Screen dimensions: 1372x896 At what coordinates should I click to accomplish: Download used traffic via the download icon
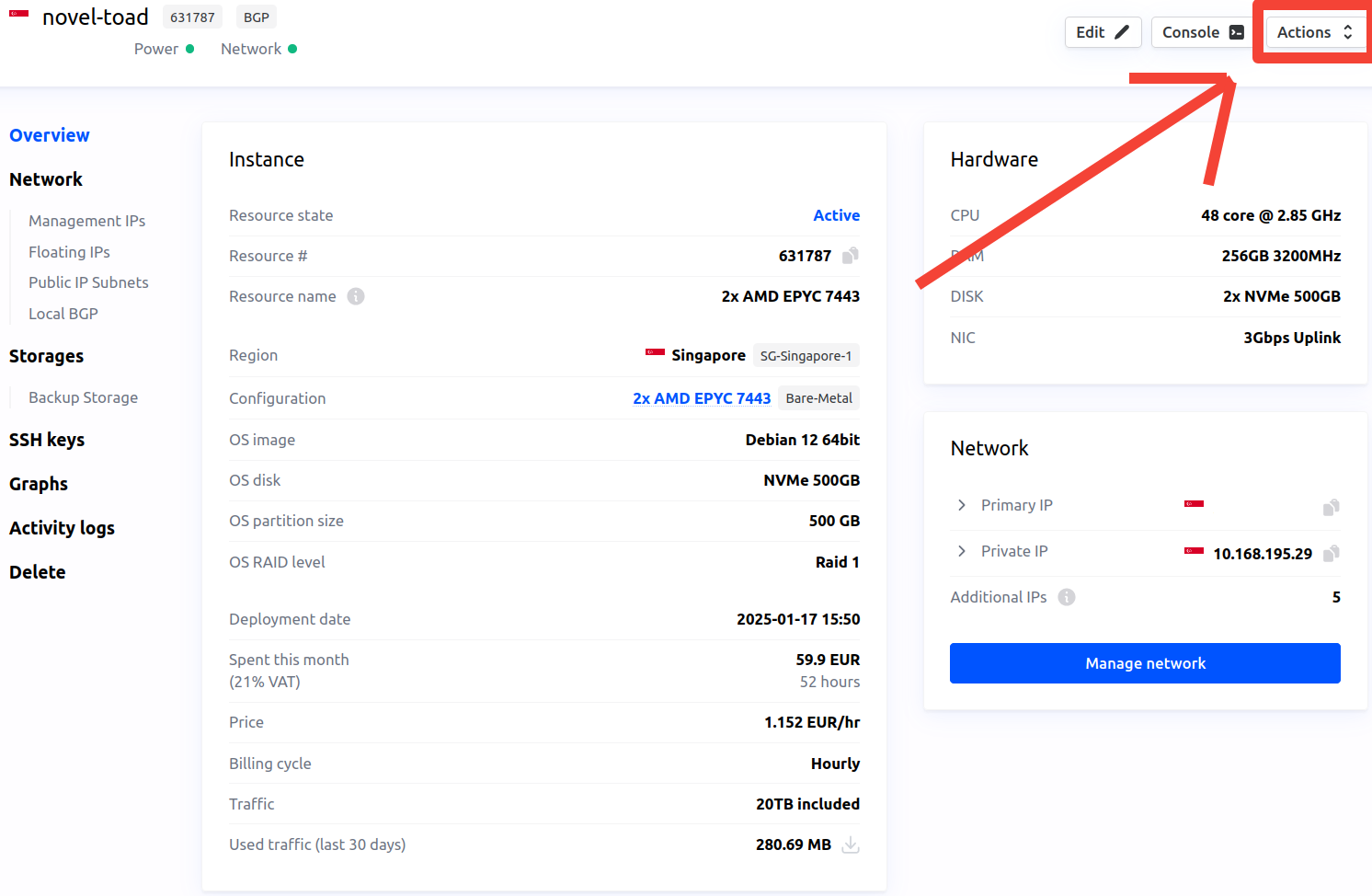click(x=850, y=844)
